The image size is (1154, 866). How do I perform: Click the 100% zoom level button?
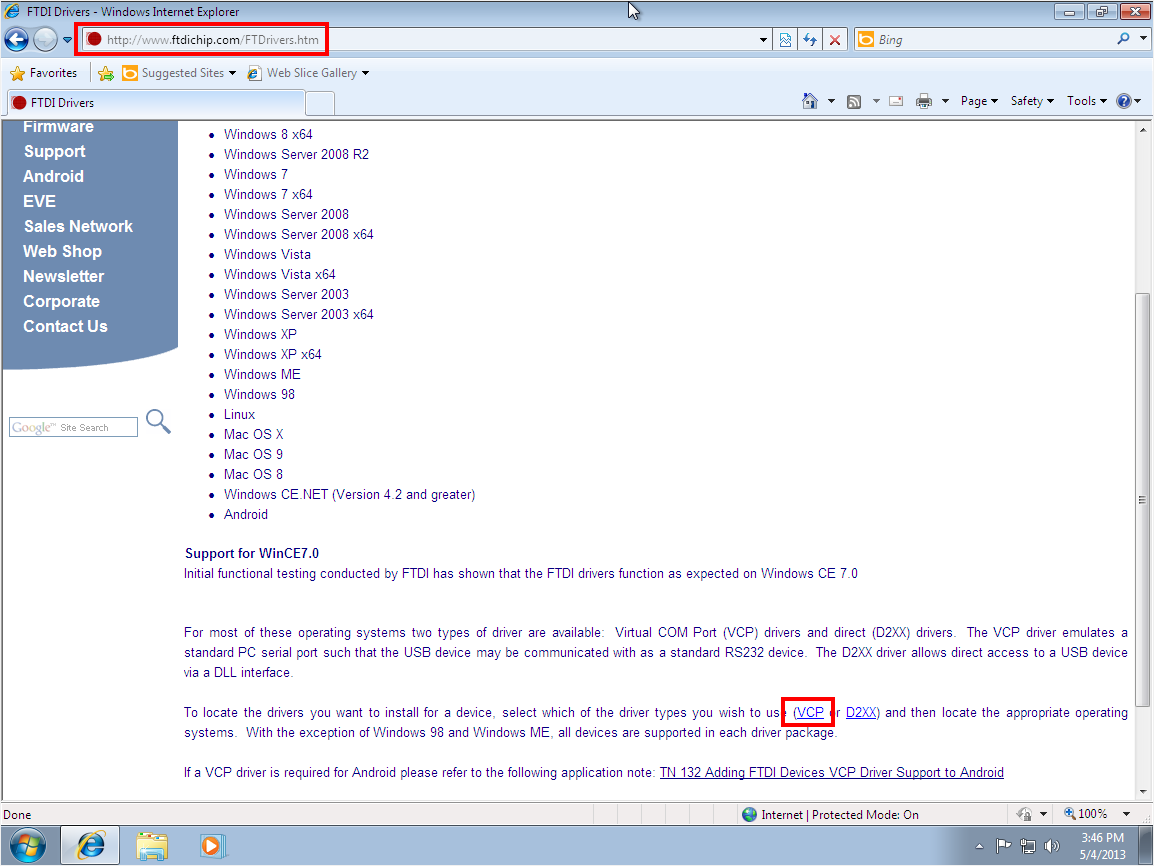pyautogui.click(x=1086, y=814)
